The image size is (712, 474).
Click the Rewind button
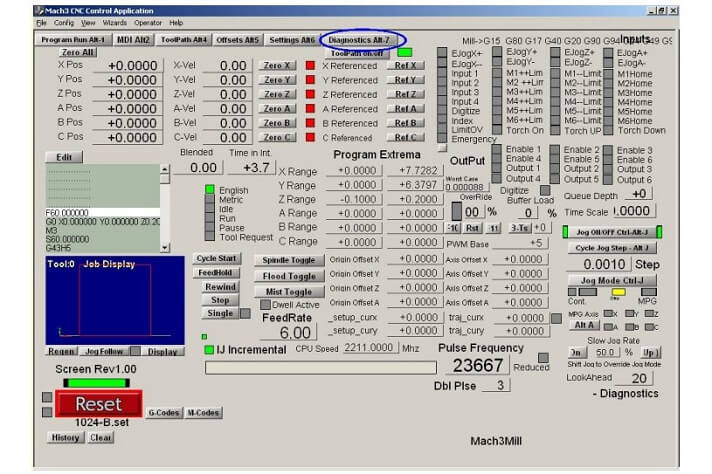click(x=220, y=286)
